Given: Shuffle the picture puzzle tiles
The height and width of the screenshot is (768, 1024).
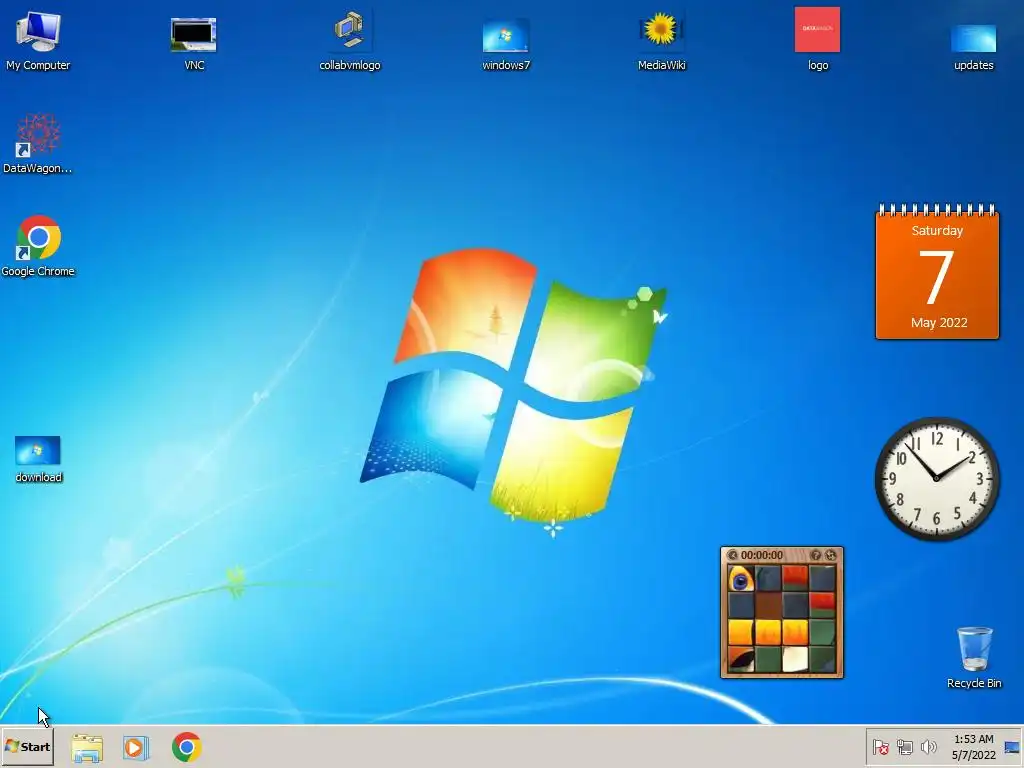Looking at the screenshot, I should [831, 555].
